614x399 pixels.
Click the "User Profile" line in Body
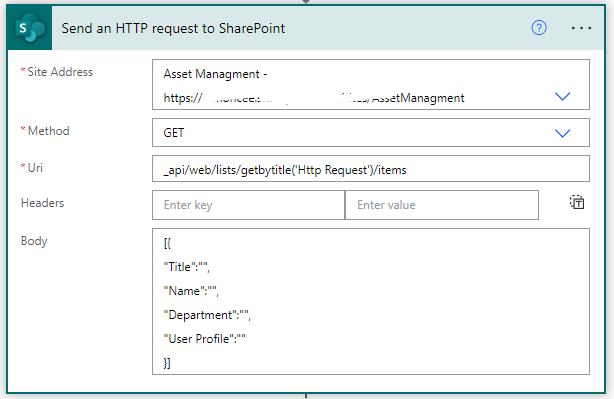point(204,339)
